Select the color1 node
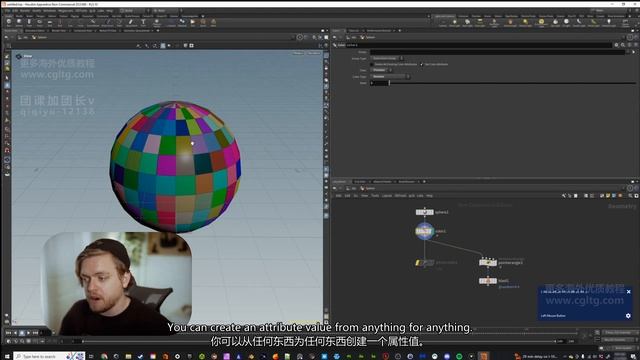640x360 pixels. (424, 231)
